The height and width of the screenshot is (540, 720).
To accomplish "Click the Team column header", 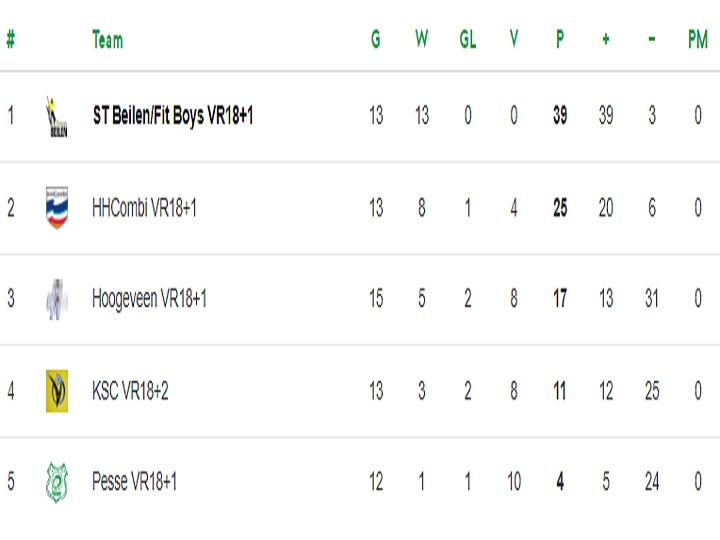I will [107, 39].
